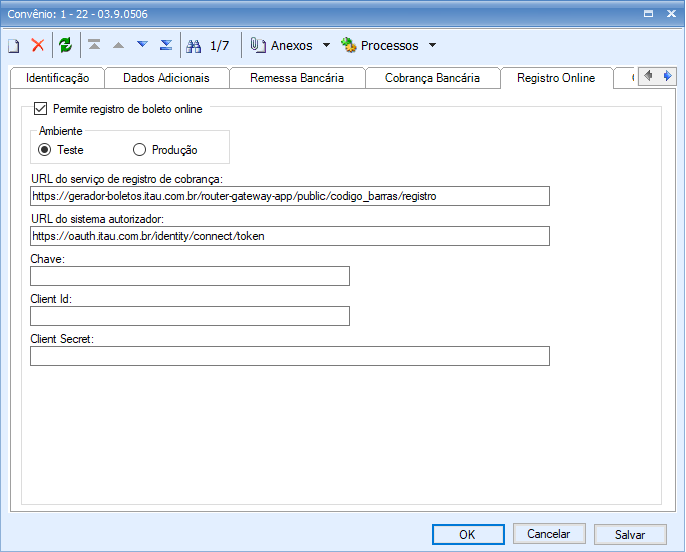The width and height of the screenshot is (686, 552).
Task: Open Remessa Bancária tab
Action: coord(297,78)
